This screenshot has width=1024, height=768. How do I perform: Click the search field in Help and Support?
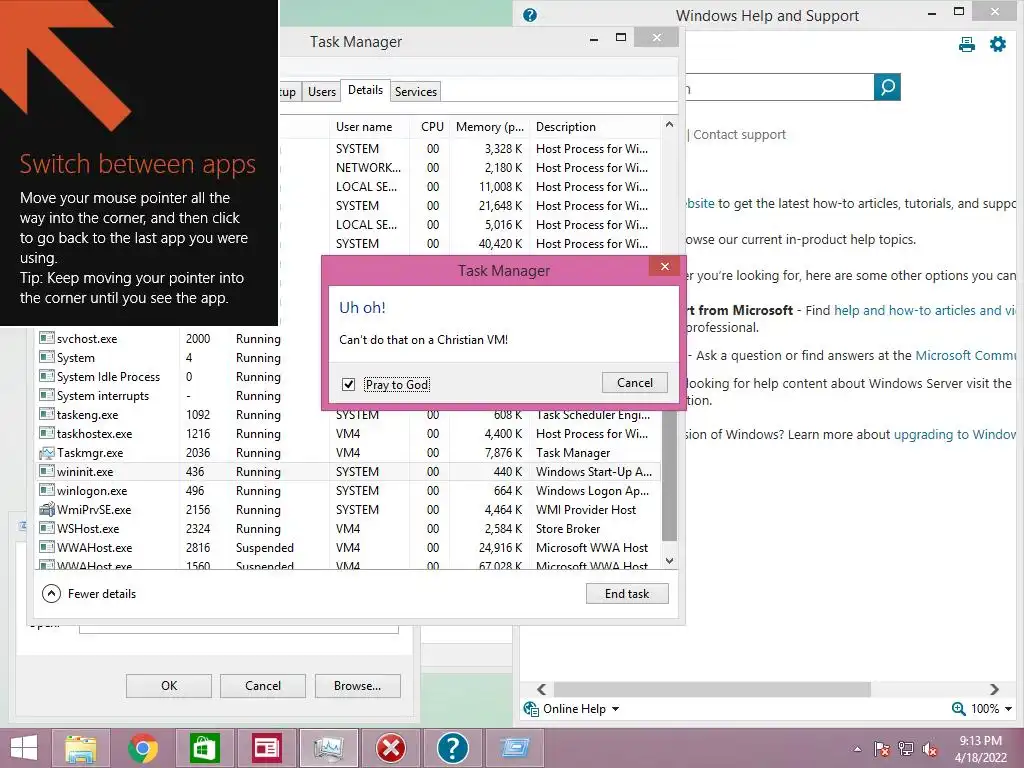click(778, 87)
